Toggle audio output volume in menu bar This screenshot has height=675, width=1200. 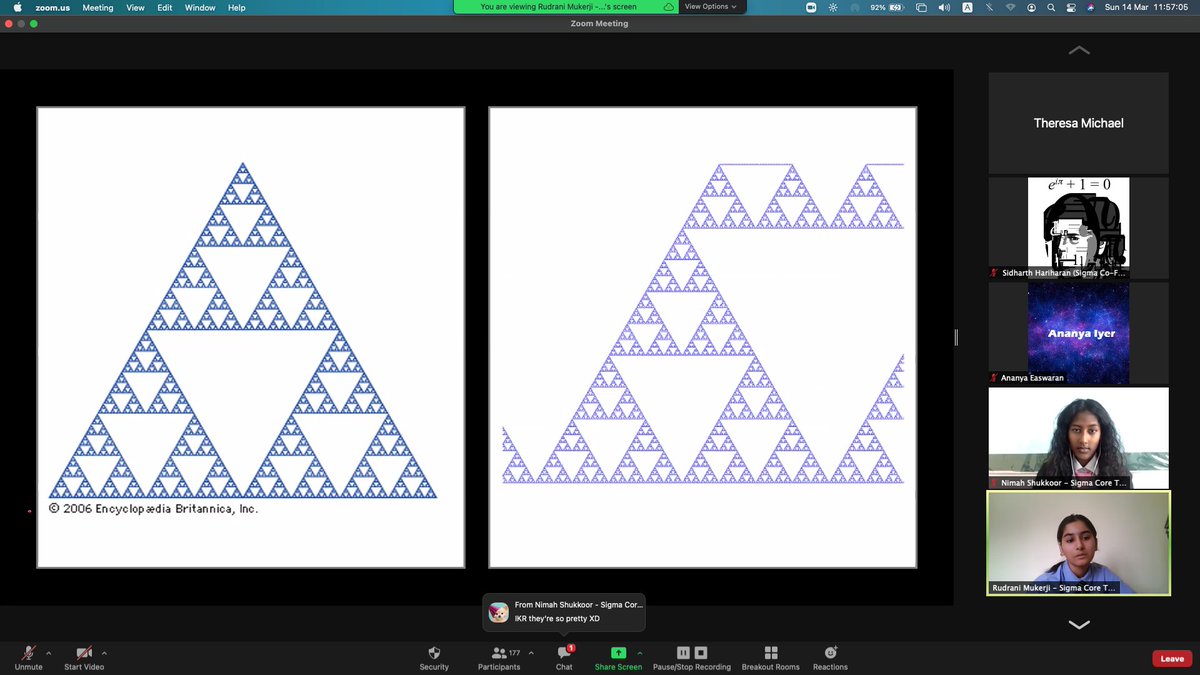pyautogui.click(x=943, y=7)
